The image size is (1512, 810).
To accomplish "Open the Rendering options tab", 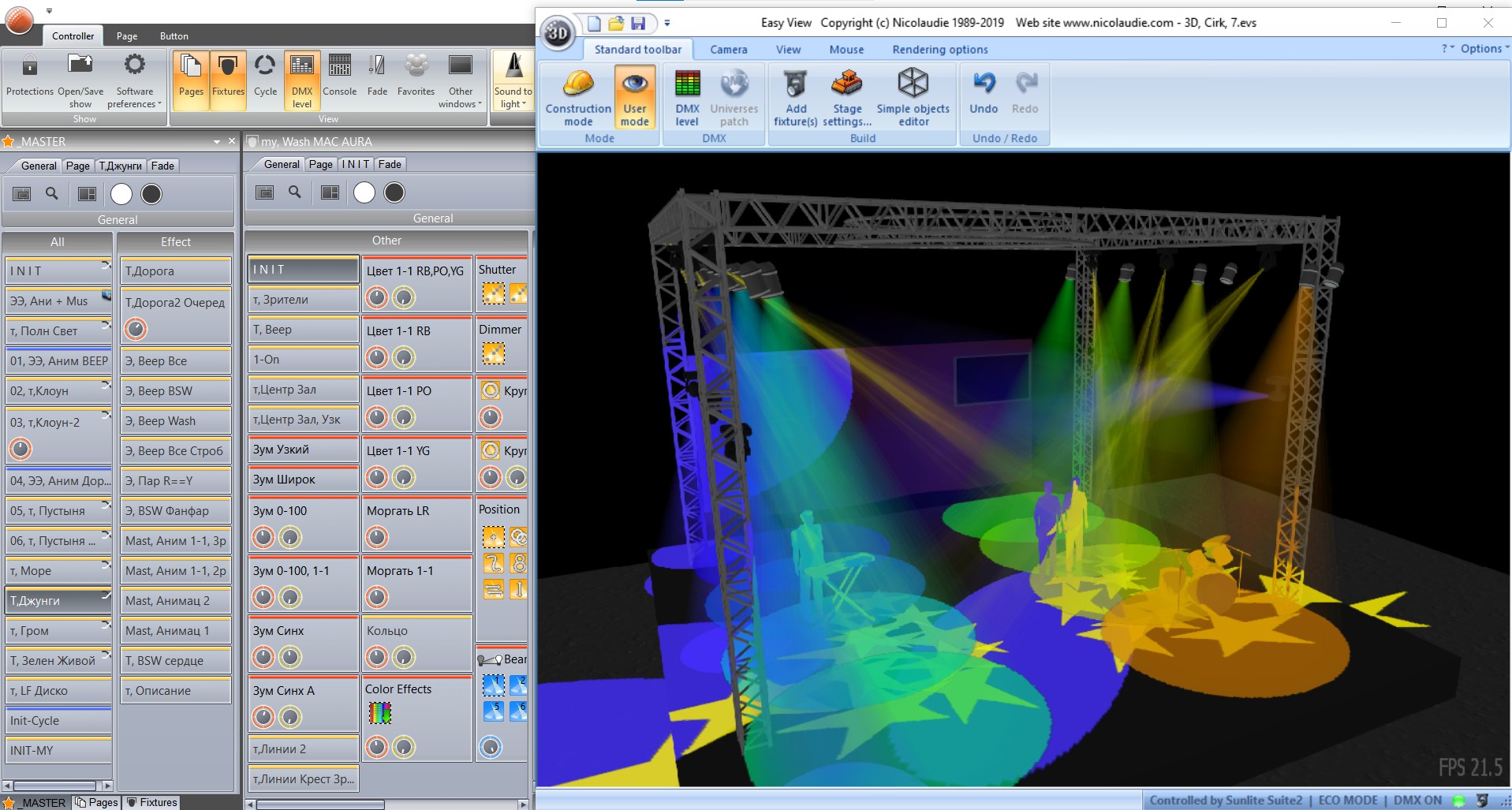I will [940, 50].
